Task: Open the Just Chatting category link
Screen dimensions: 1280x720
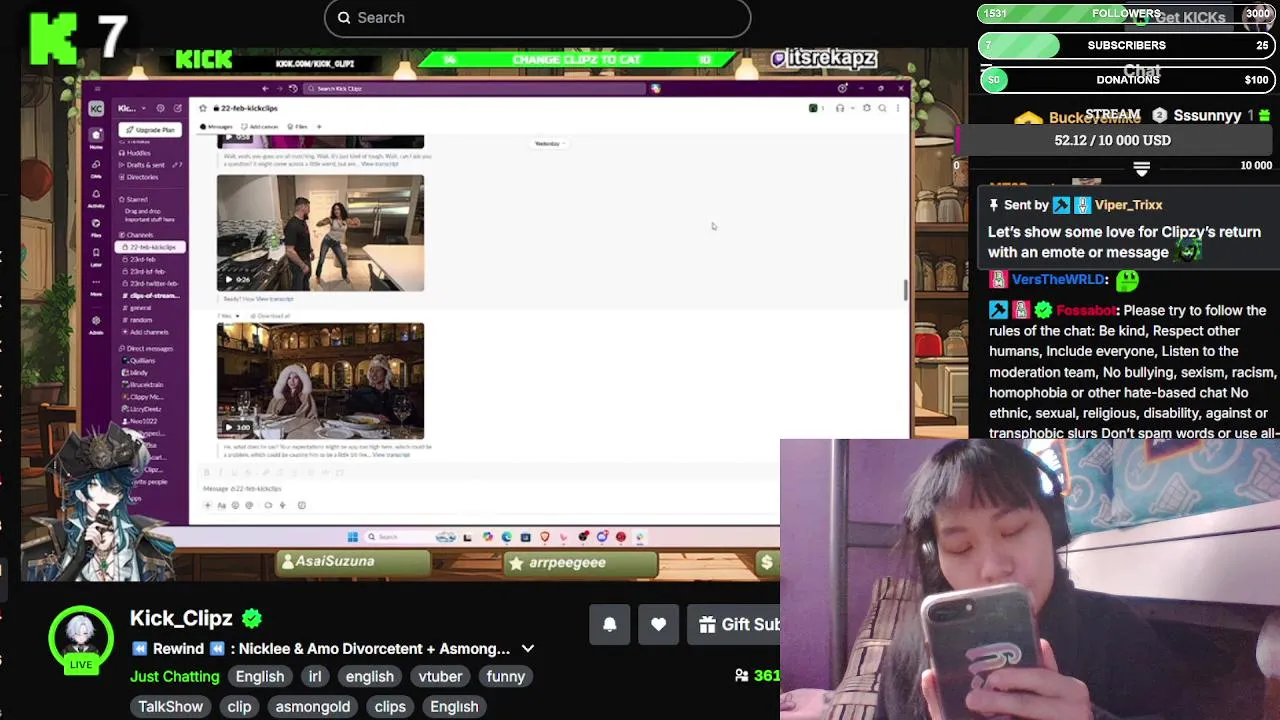Action: click(x=174, y=677)
